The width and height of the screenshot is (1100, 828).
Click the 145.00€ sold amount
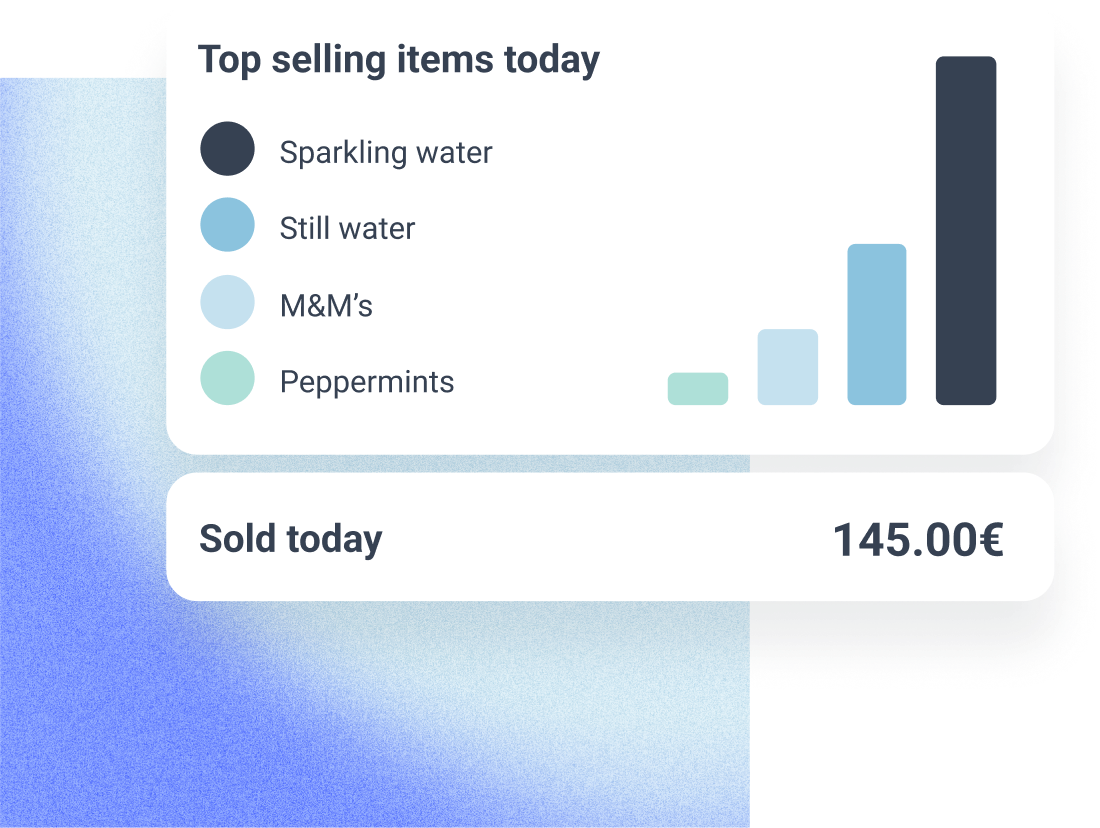coord(918,541)
